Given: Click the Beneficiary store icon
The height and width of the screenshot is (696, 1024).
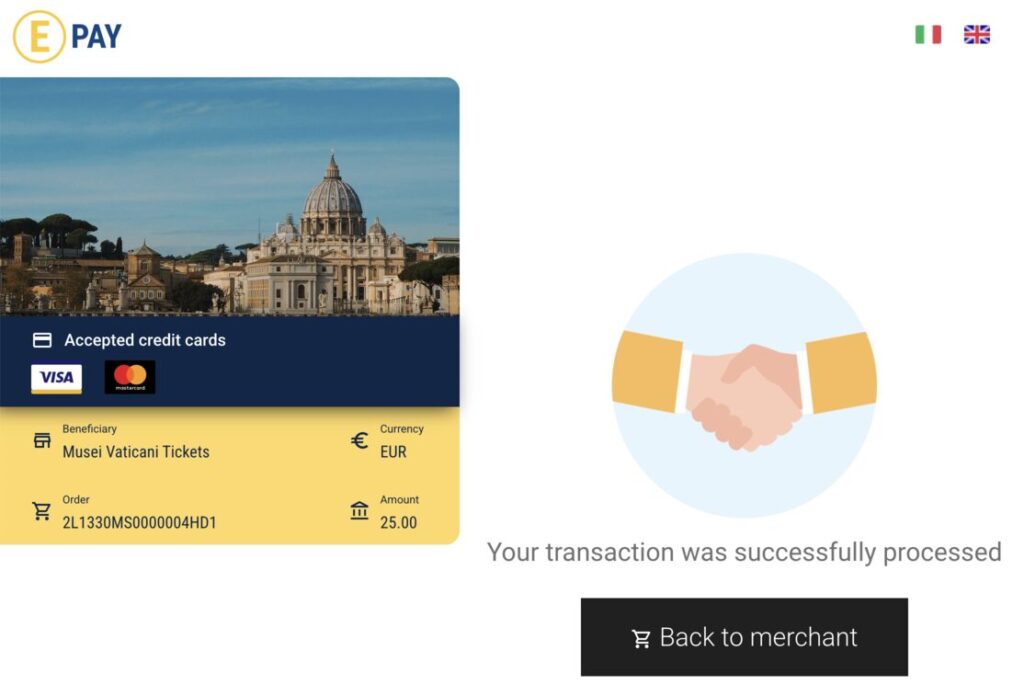Looking at the screenshot, I should coord(42,441).
